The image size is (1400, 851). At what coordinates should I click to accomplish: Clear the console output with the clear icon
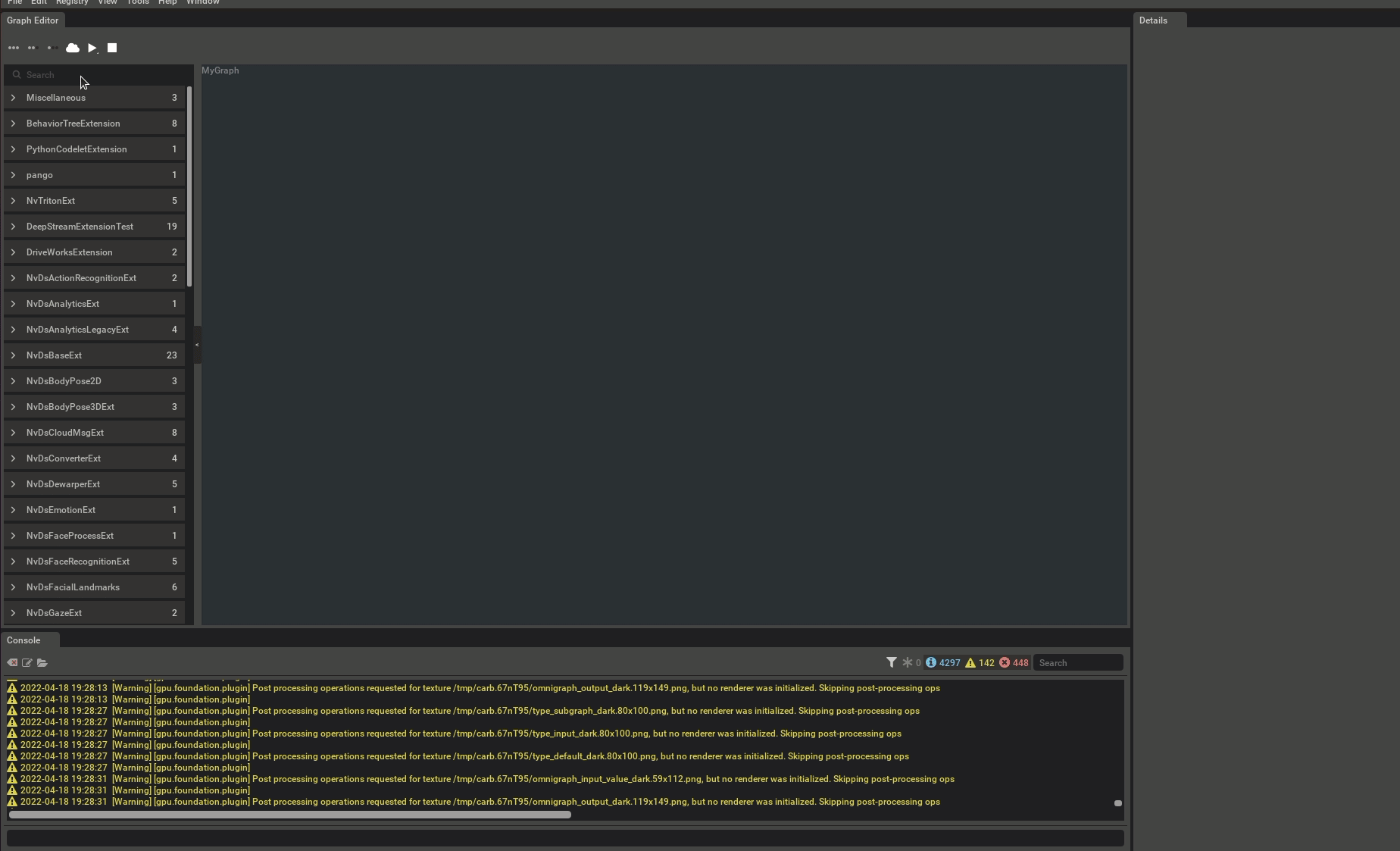coord(12,663)
